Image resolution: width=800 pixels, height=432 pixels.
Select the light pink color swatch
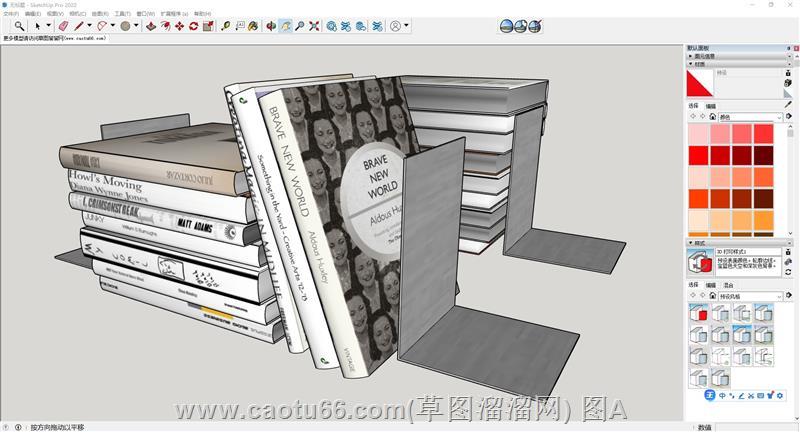pos(698,134)
